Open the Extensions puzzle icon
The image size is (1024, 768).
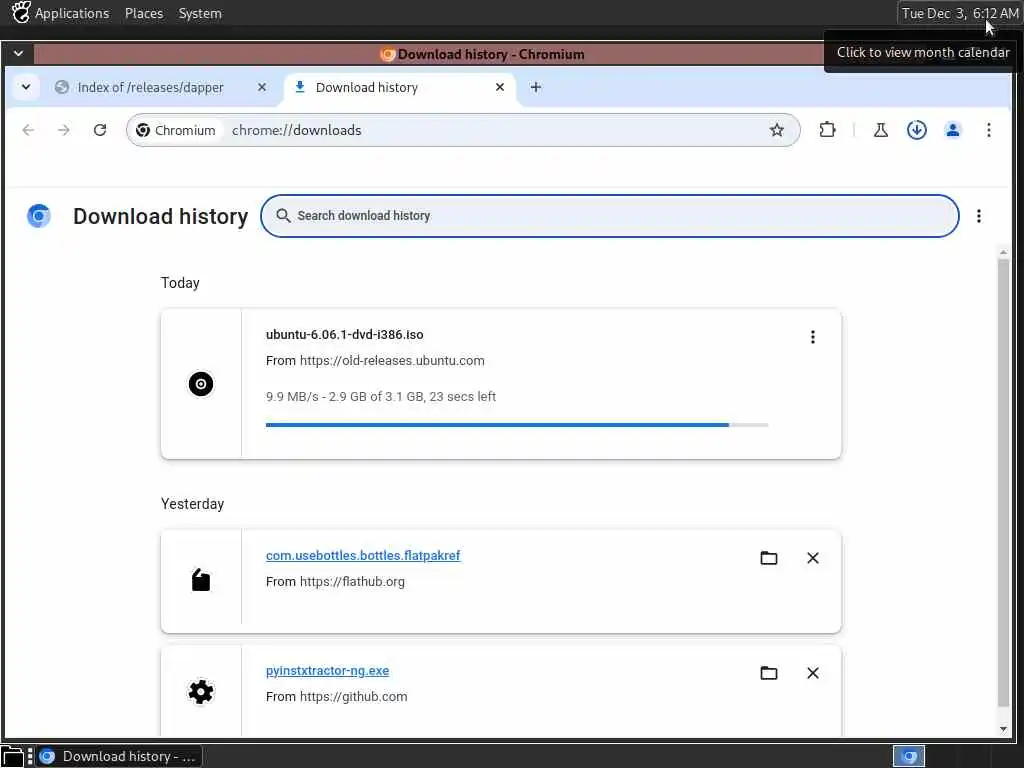point(827,130)
